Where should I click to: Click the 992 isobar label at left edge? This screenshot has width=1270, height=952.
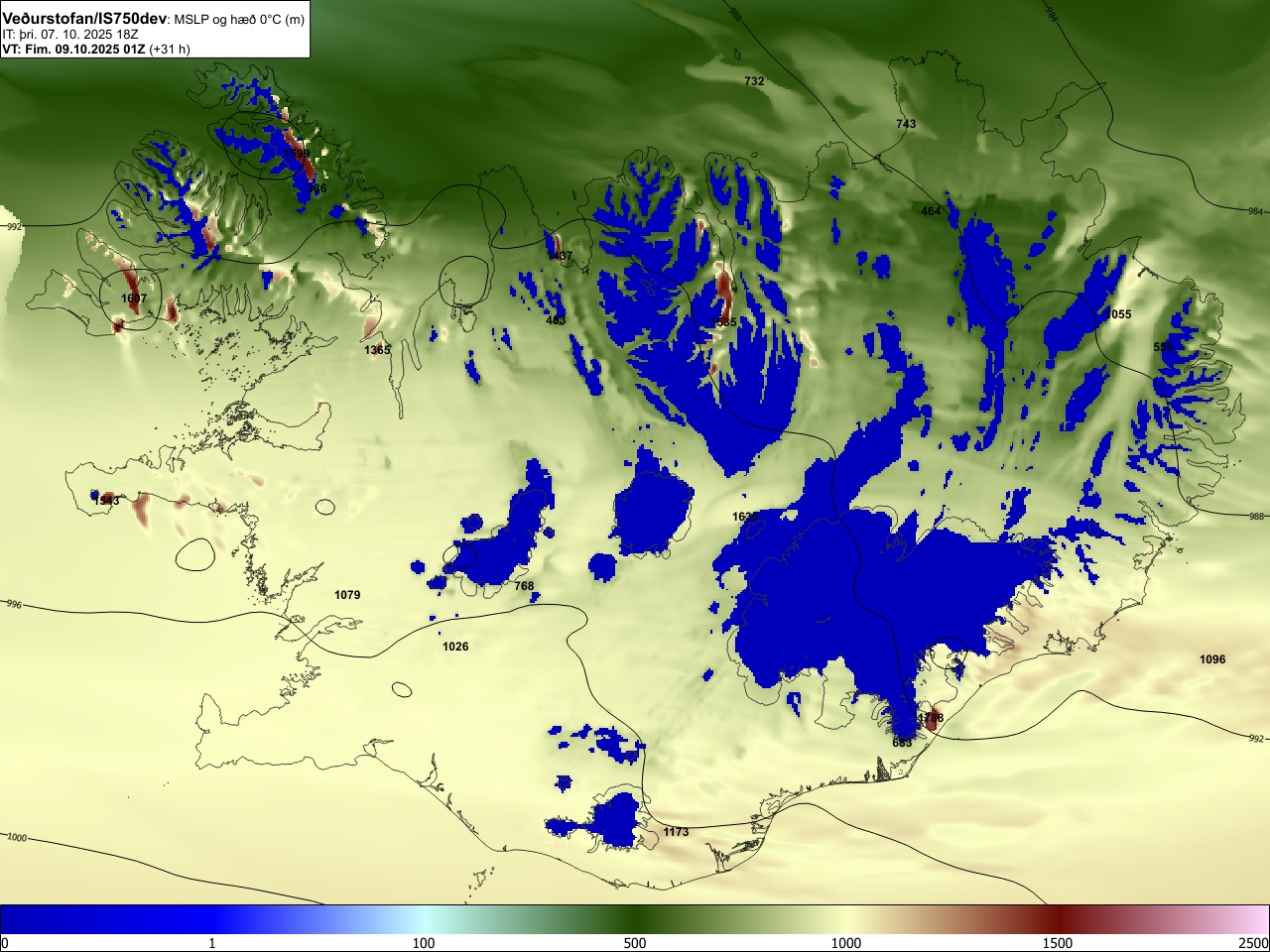point(14,227)
